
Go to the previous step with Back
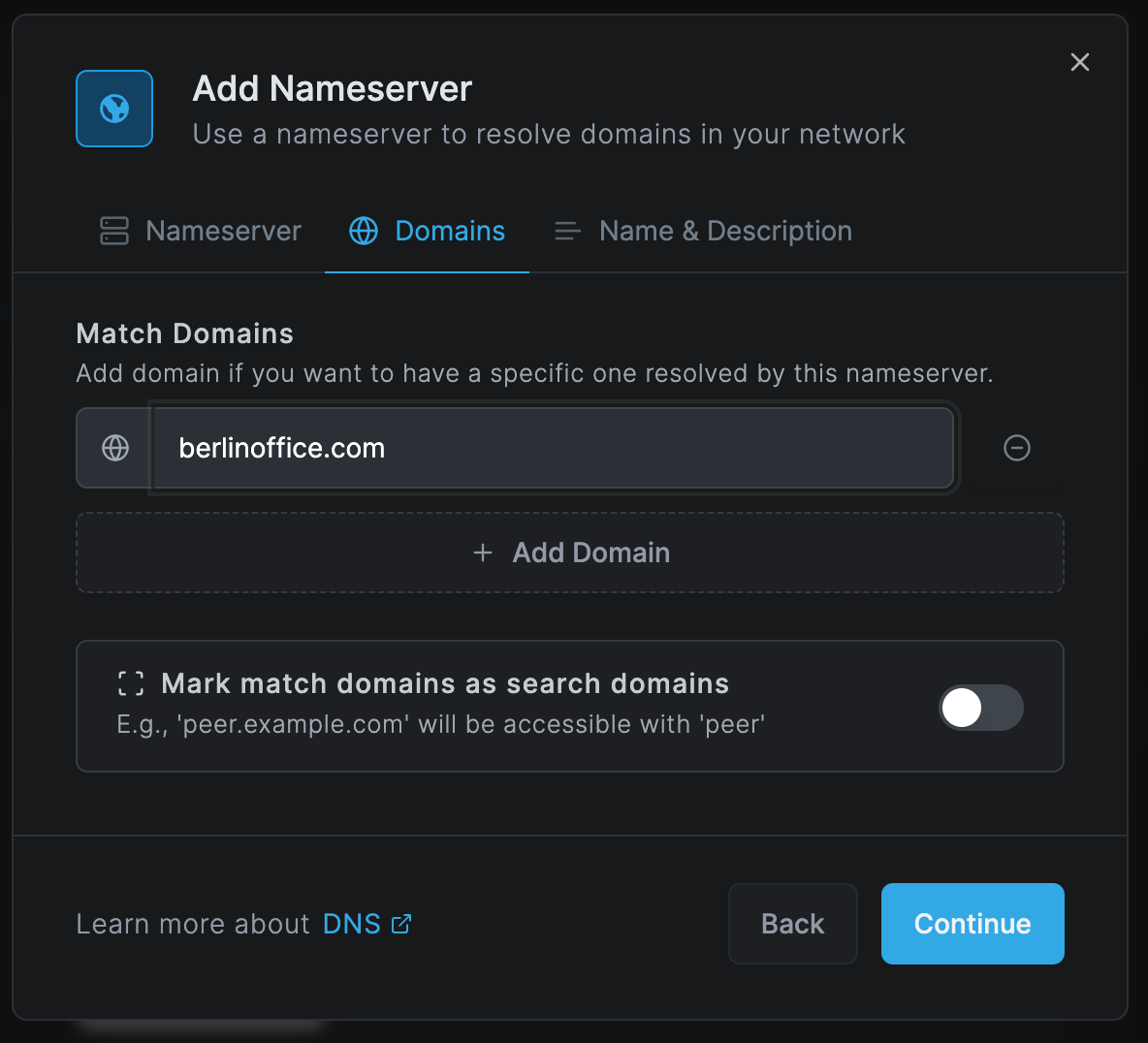793,924
